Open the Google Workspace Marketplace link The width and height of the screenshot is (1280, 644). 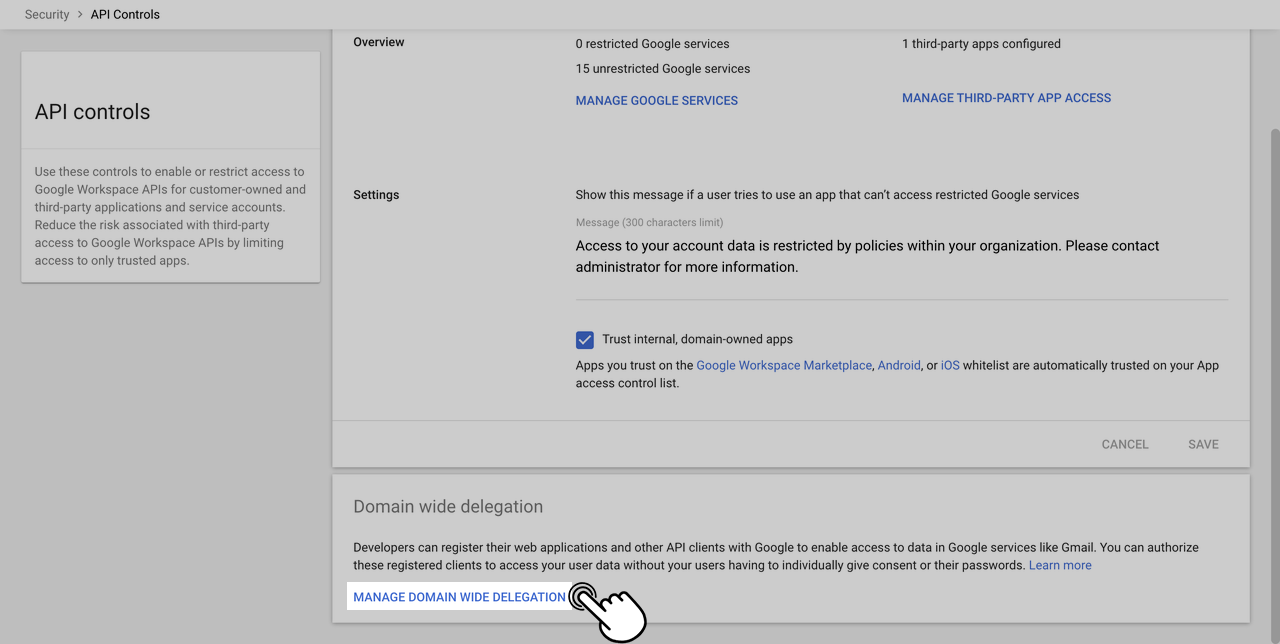(x=783, y=366)
